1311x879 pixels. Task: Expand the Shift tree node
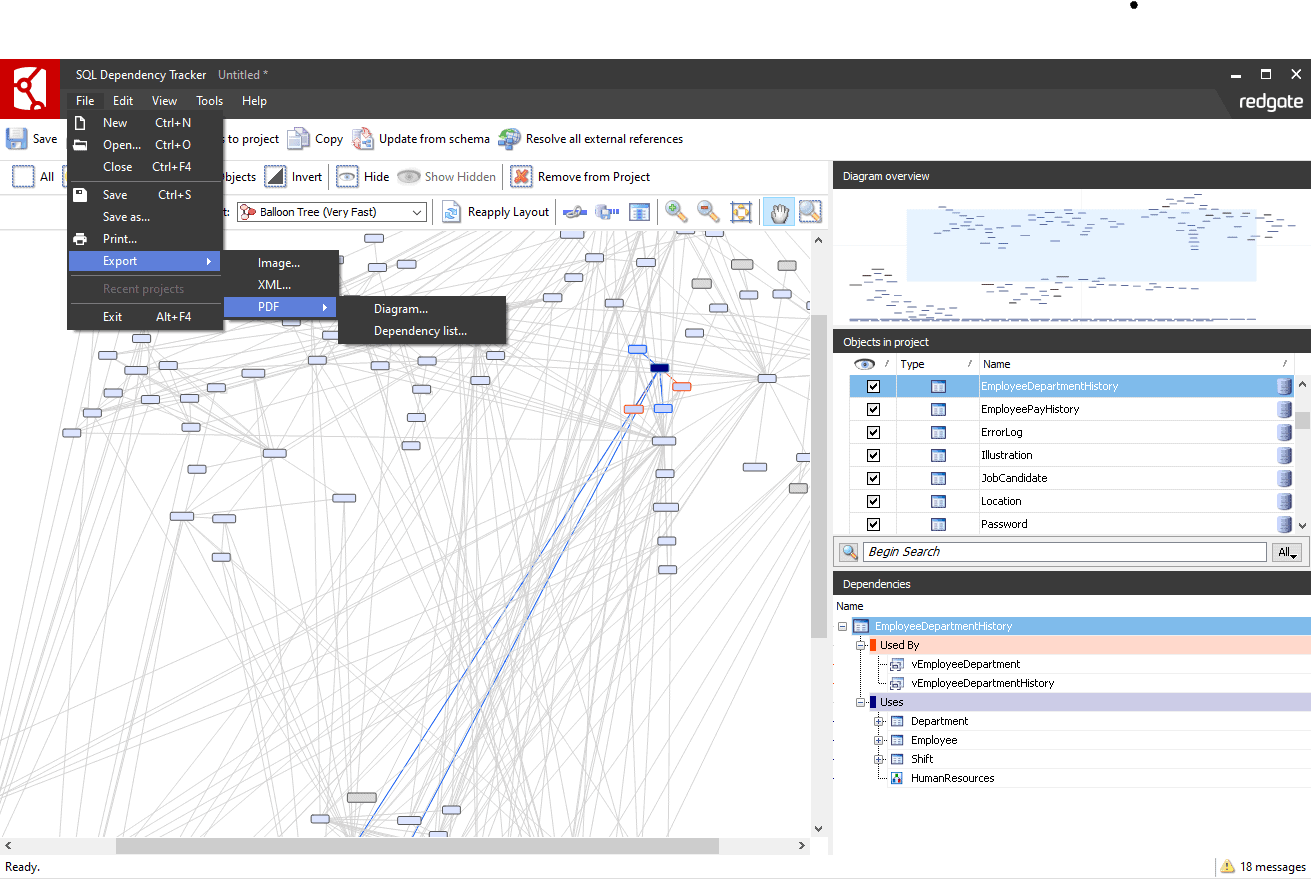879,759
